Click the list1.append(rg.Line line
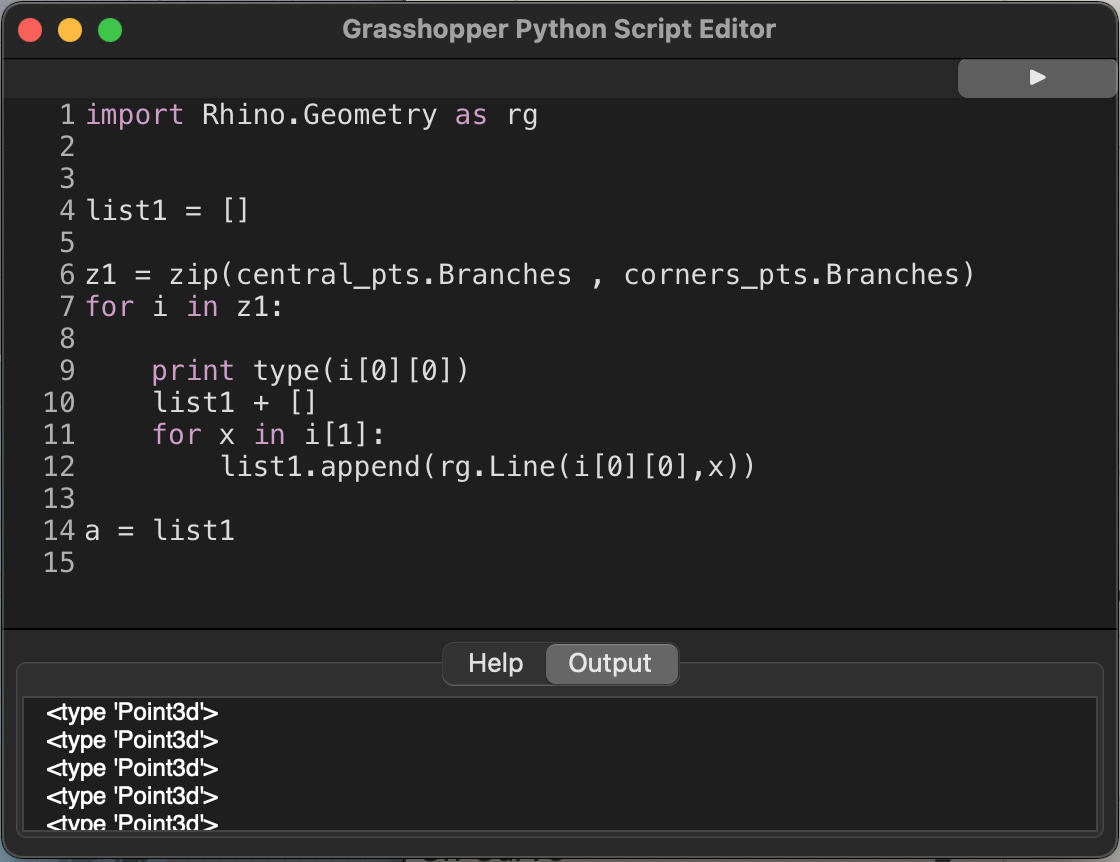Viewport: 1120px width, 862px height. [487, 466]
